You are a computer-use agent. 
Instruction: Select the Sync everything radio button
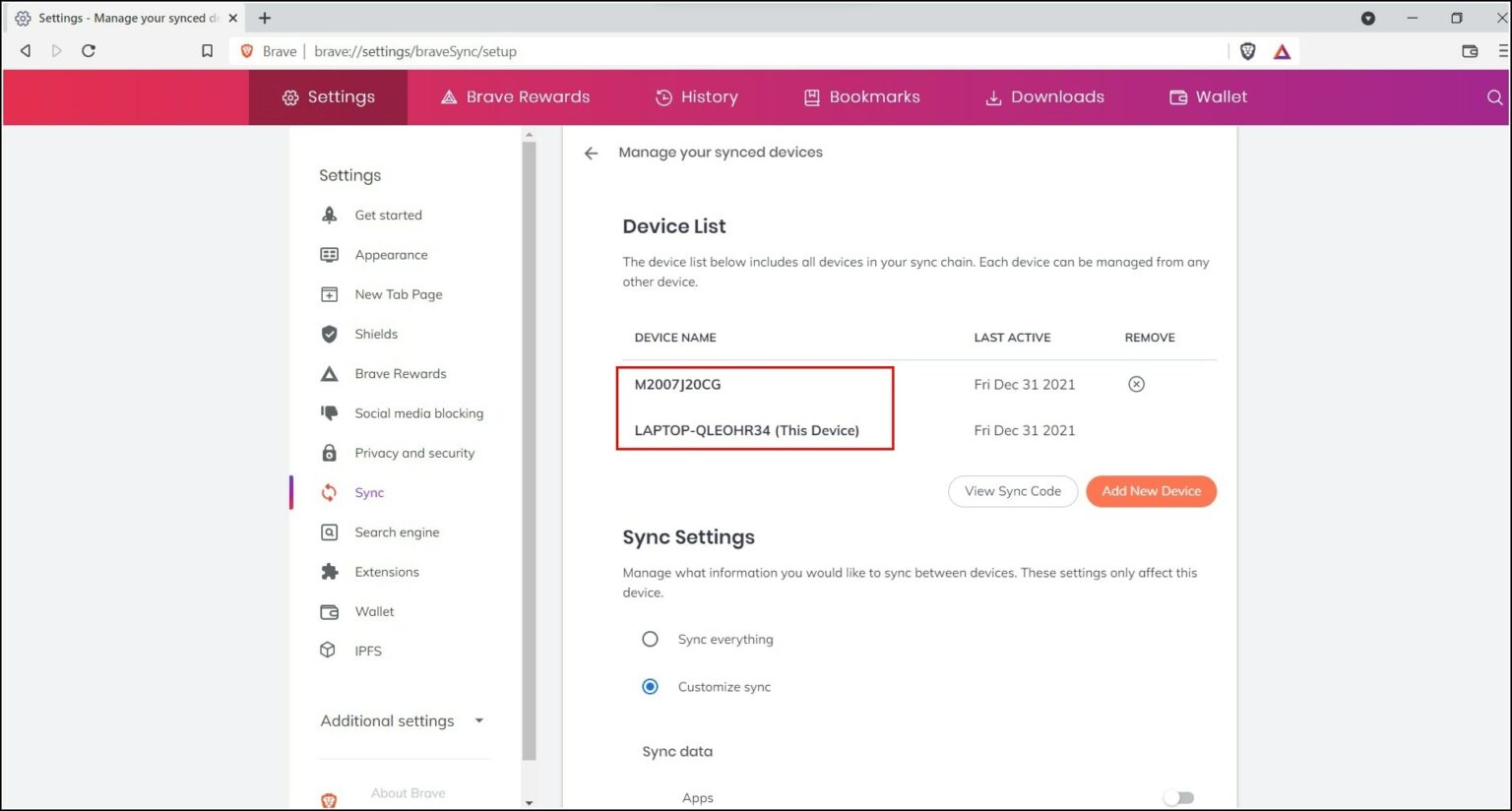[650, 639]
